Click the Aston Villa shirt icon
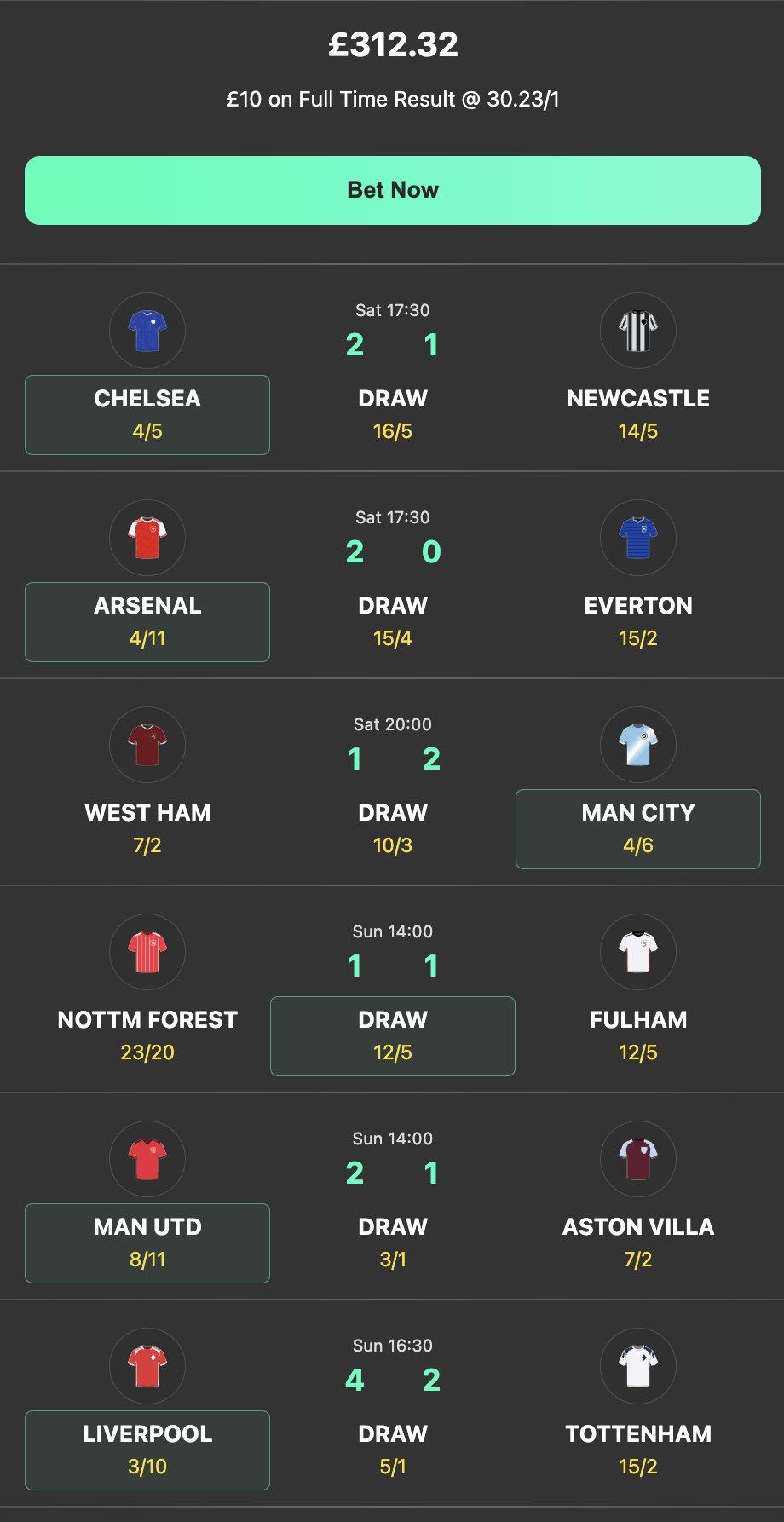This screenshot has width=784, height=1522. pos(637,1159)
